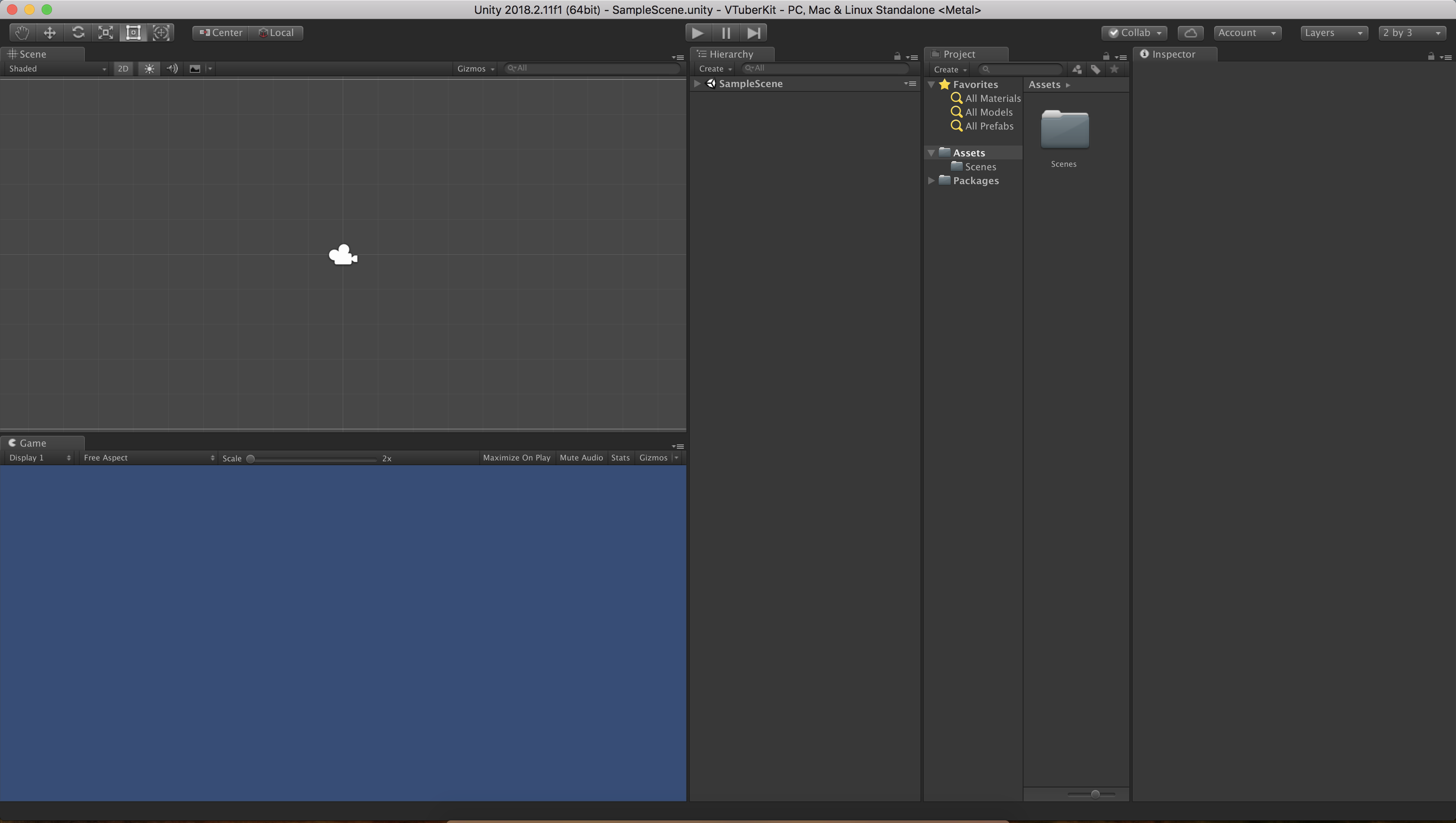Switch to the Game tab

42,443
